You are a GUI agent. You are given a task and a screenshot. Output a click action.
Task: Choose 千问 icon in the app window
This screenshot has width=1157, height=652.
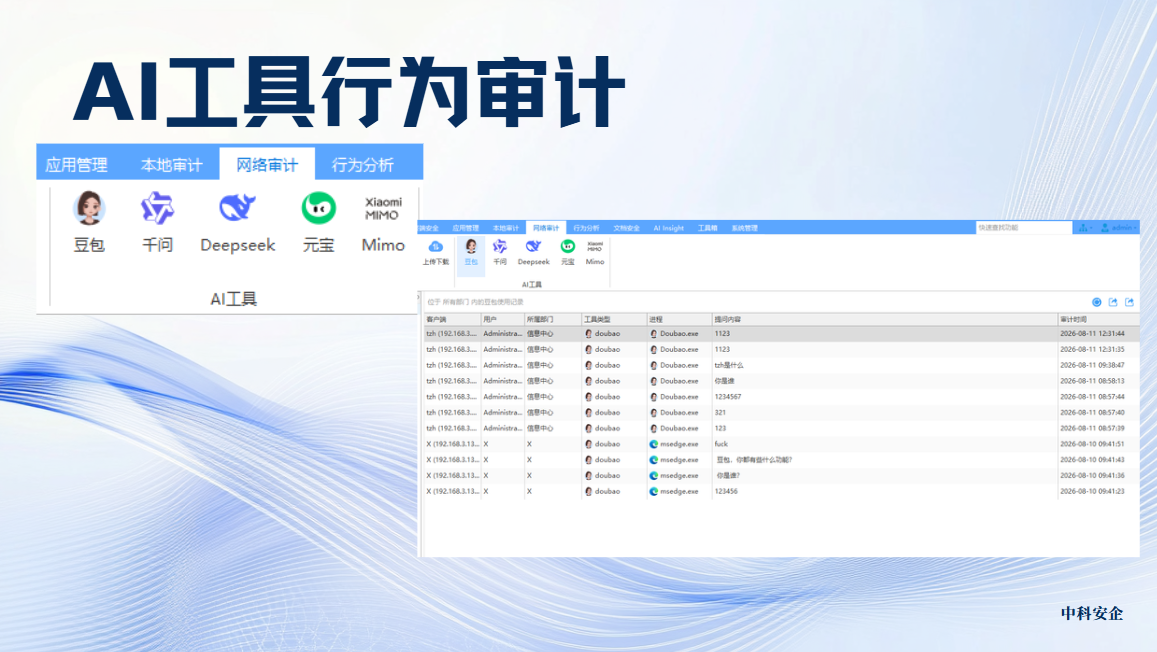point(500,246)
